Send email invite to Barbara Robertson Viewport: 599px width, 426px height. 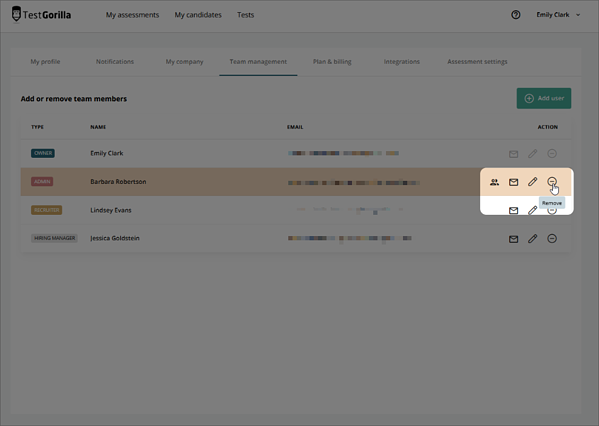pos(513,182)
